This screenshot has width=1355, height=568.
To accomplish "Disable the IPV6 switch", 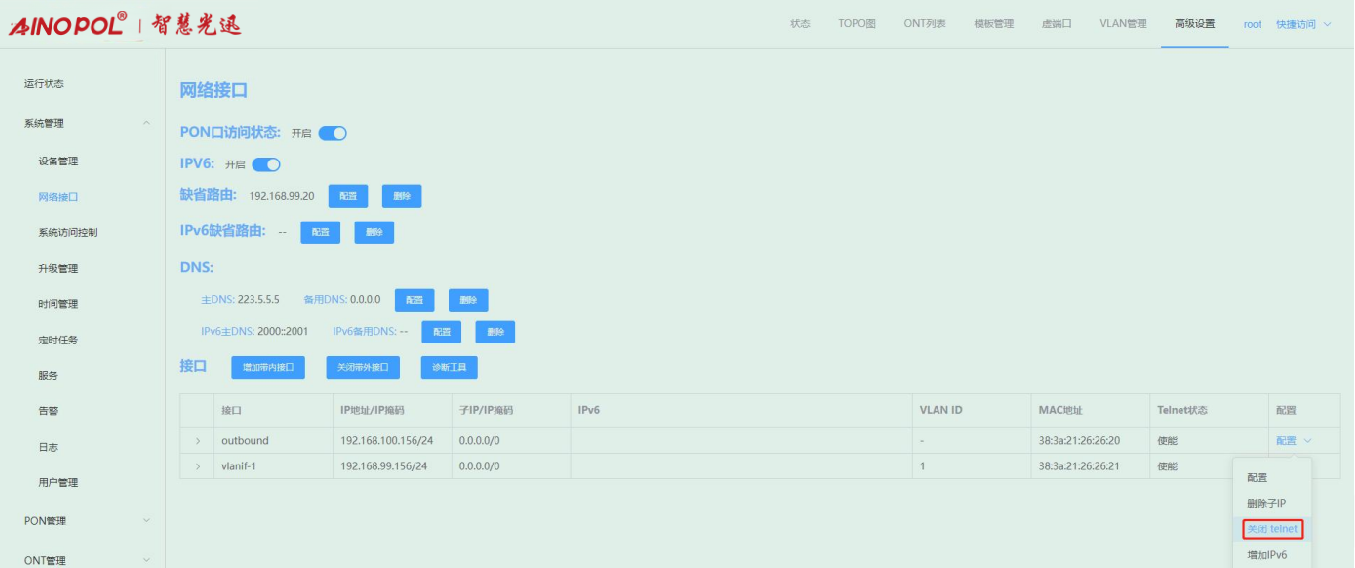I will pyautogui.click(x=266, y=165).
